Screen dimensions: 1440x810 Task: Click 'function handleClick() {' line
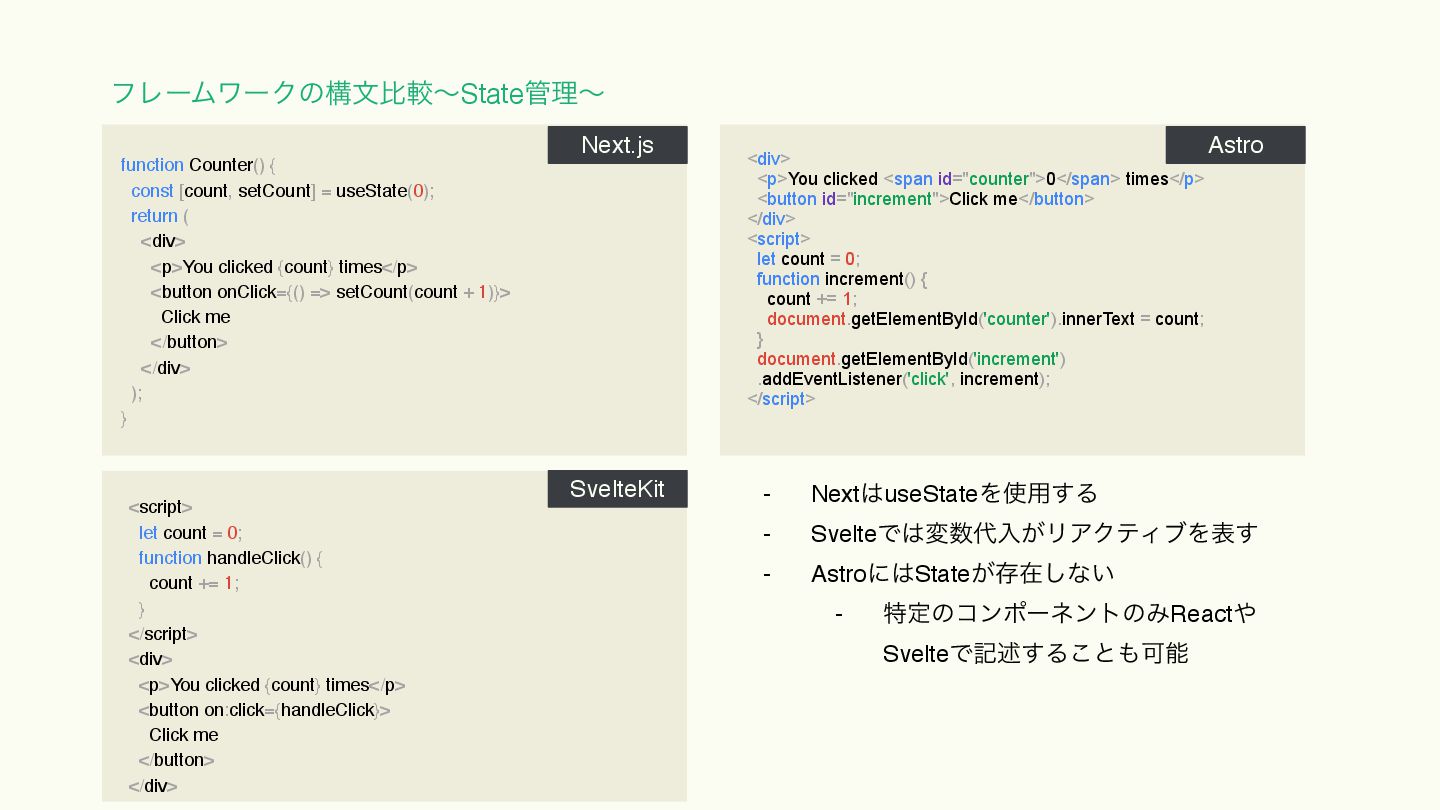tap(230, 558)
